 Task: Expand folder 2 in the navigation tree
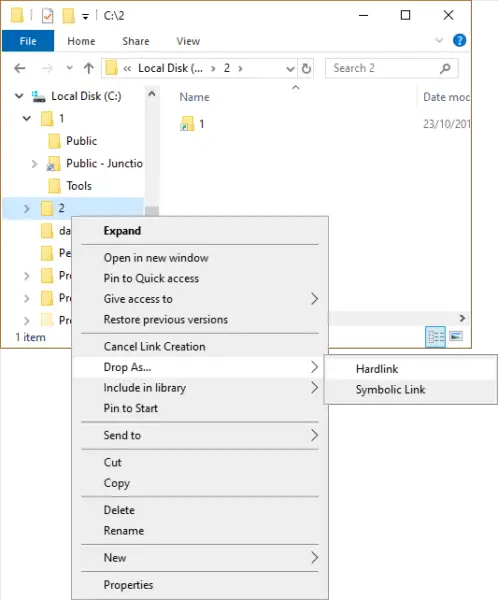pyautogui.click(x=26, y=209)
